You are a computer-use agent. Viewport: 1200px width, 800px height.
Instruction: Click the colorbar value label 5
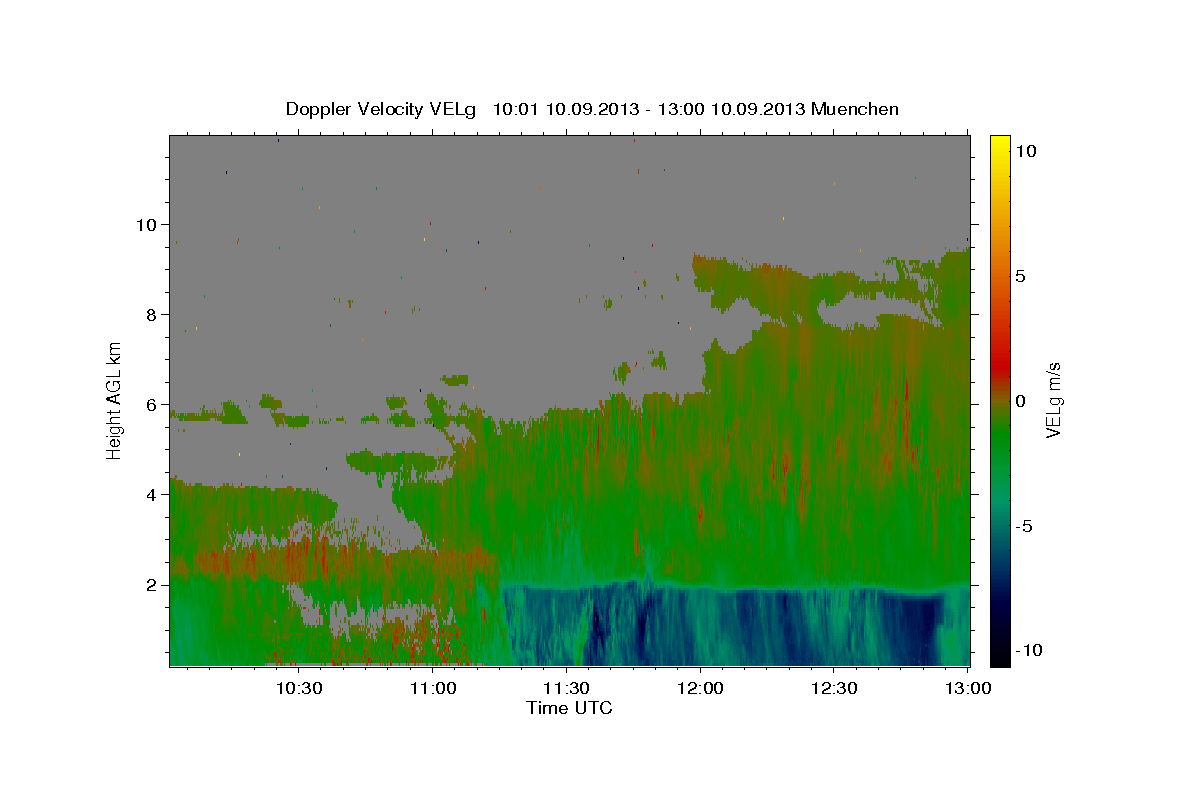pyautogui.click(x=1020, y=276)
